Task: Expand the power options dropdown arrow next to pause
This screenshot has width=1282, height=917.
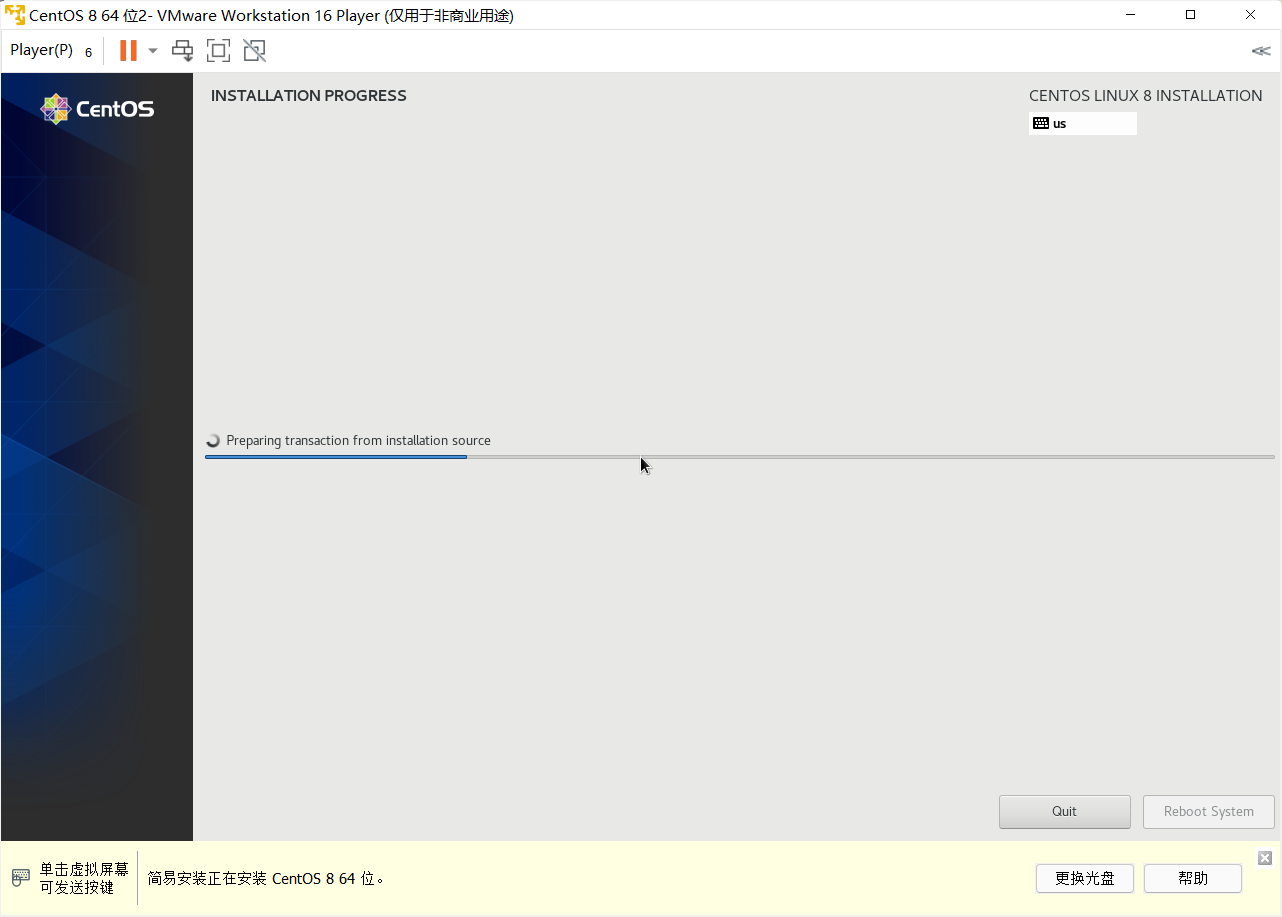Action: coord(153,51)
